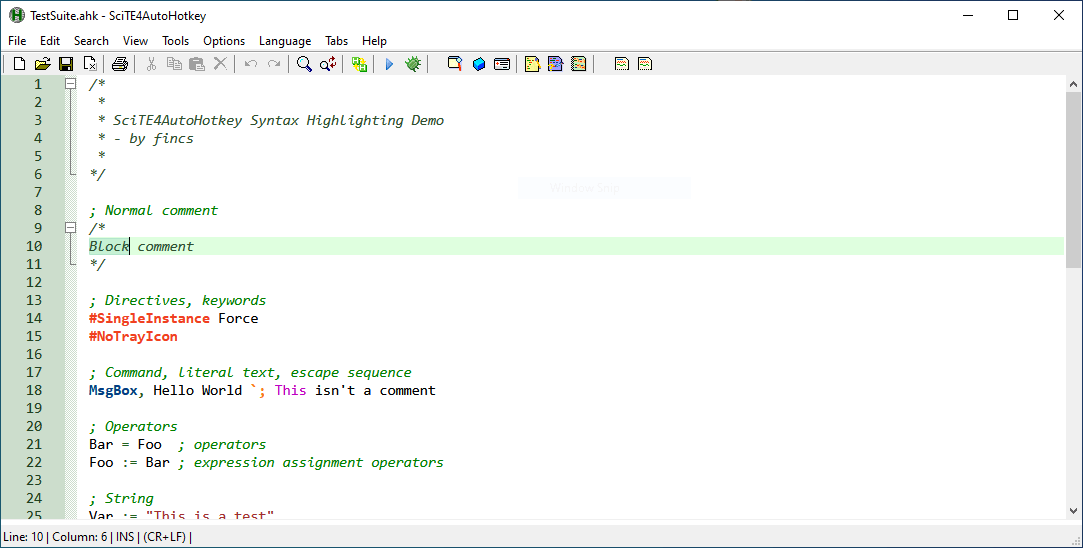
Task: Click the scrollbar down arrow
Action: point(1073,511)
